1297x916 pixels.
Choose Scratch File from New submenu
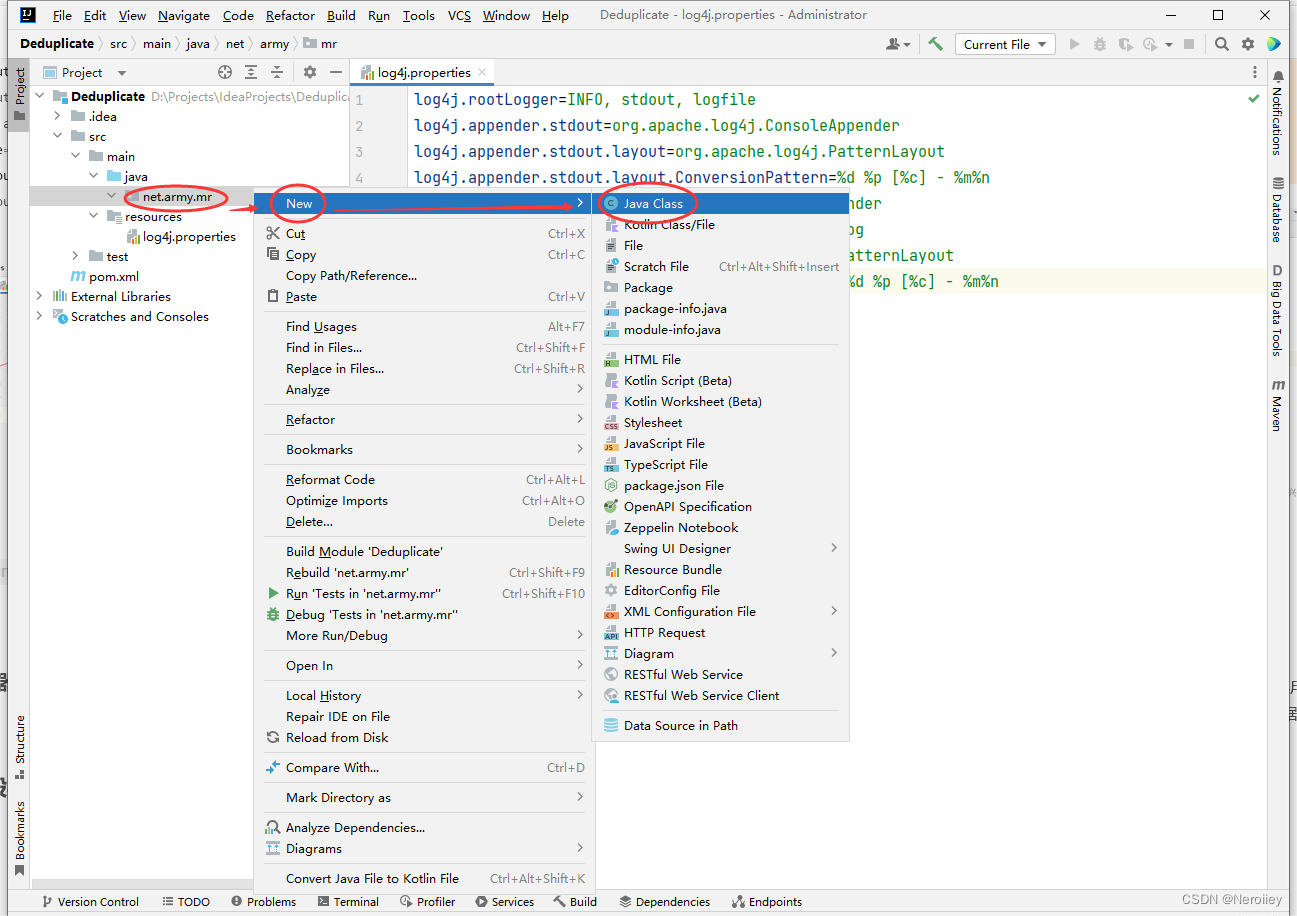pyautogui.click(x=720, y=266)
